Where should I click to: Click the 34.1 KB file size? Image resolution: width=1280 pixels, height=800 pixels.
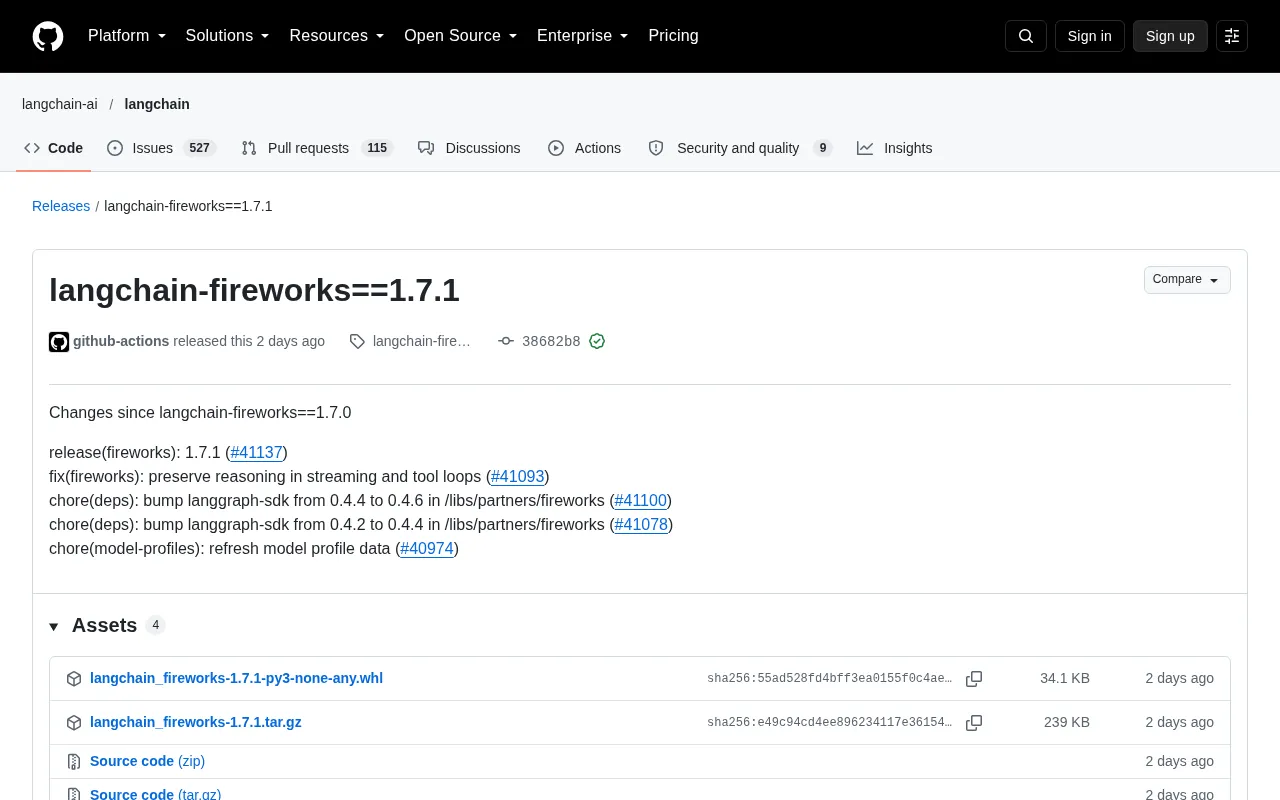(1065, 678)
